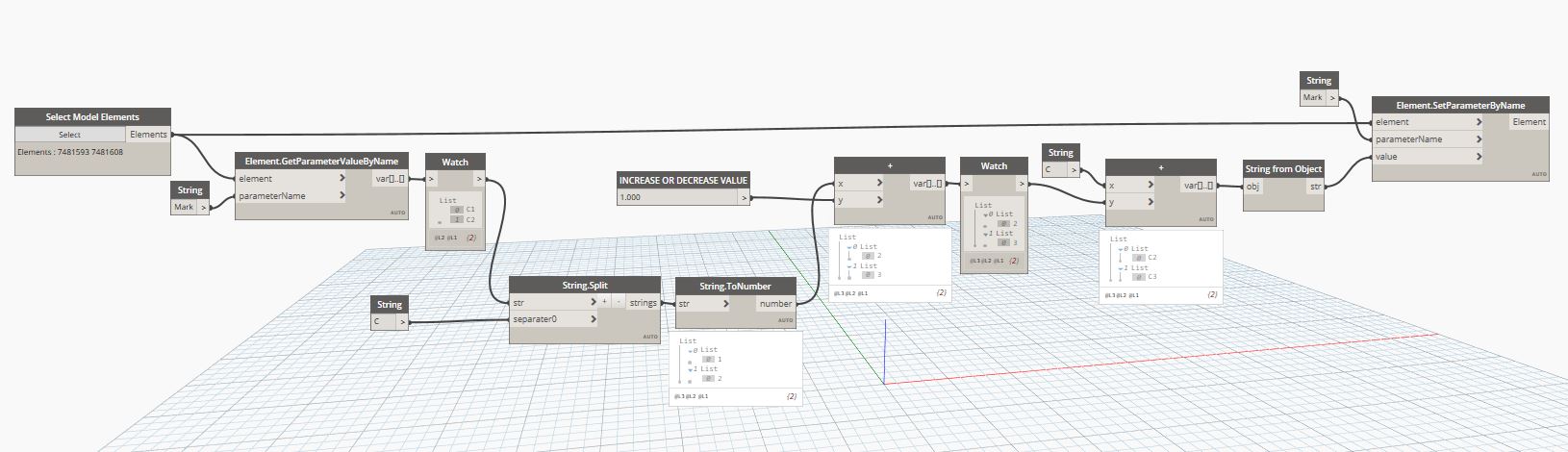
Task: Open str port chevron on String.Split
Action: tap(593, 302)
